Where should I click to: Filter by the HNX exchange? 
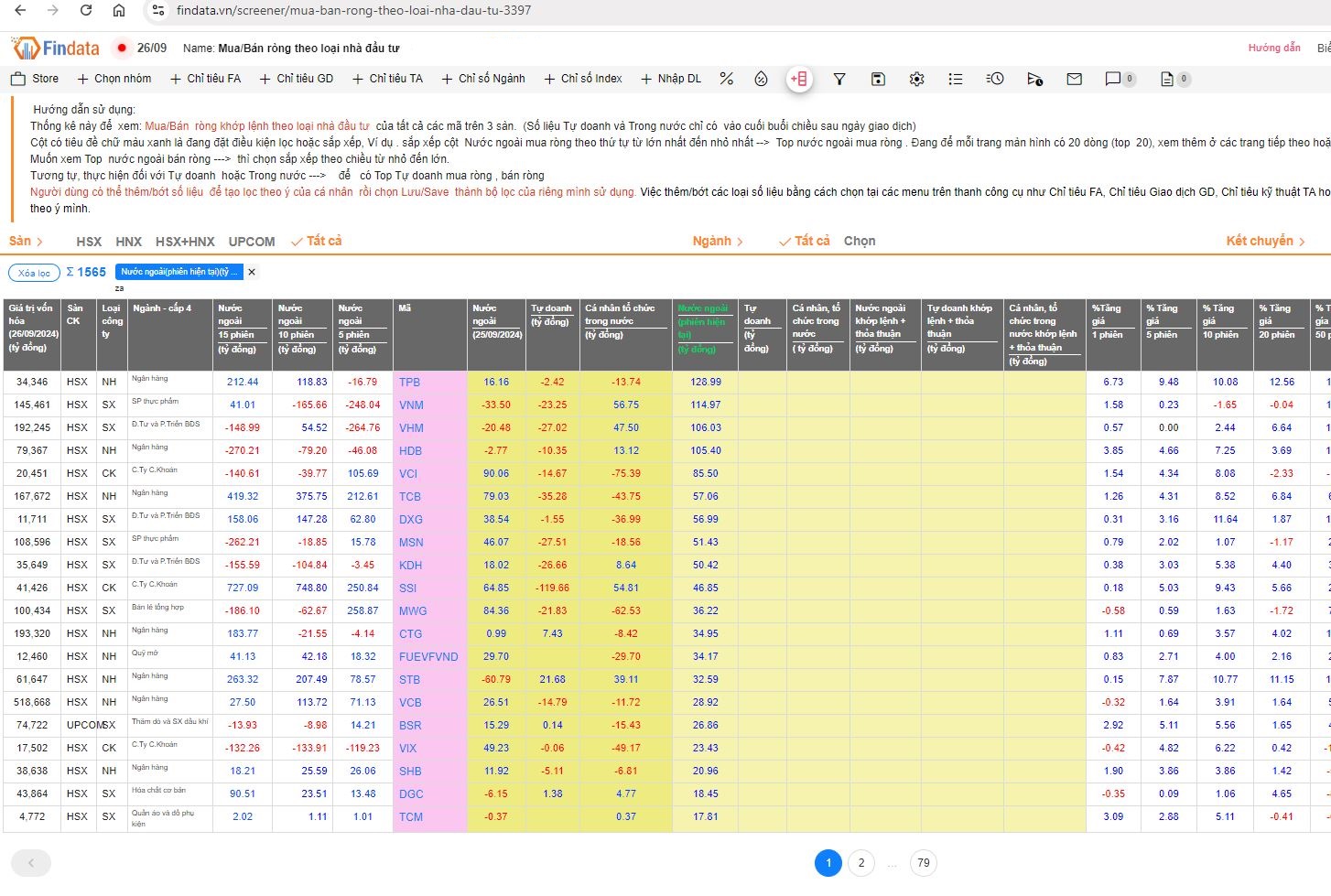click(x=128, y=242)
